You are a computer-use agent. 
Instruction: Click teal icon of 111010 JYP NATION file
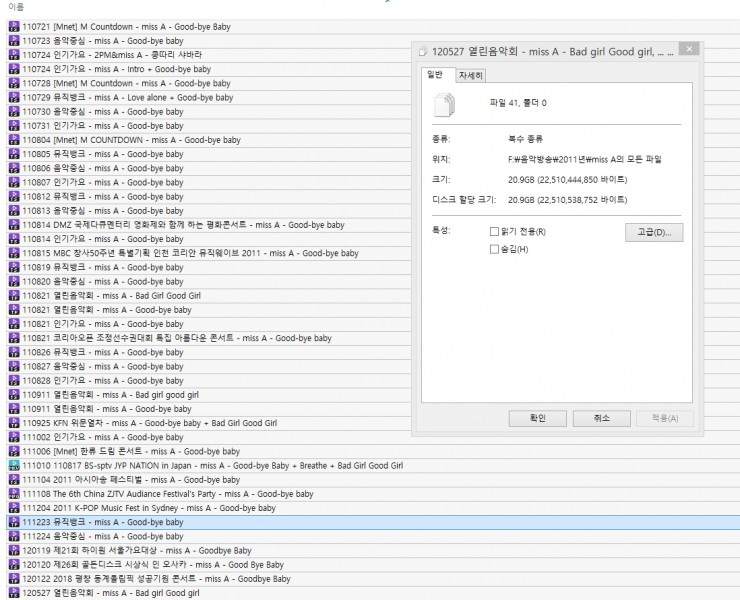click(x=14, y=465)
